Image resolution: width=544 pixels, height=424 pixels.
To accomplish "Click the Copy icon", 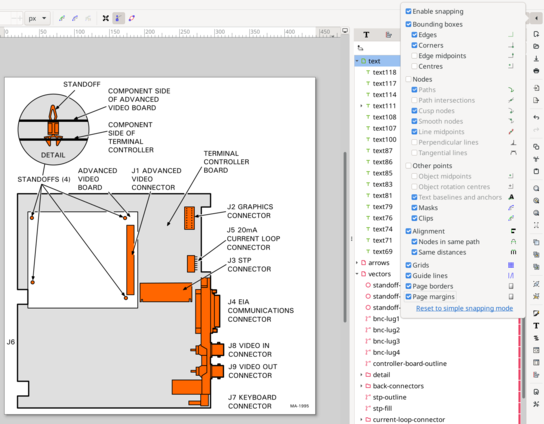I will click(536, 146).
